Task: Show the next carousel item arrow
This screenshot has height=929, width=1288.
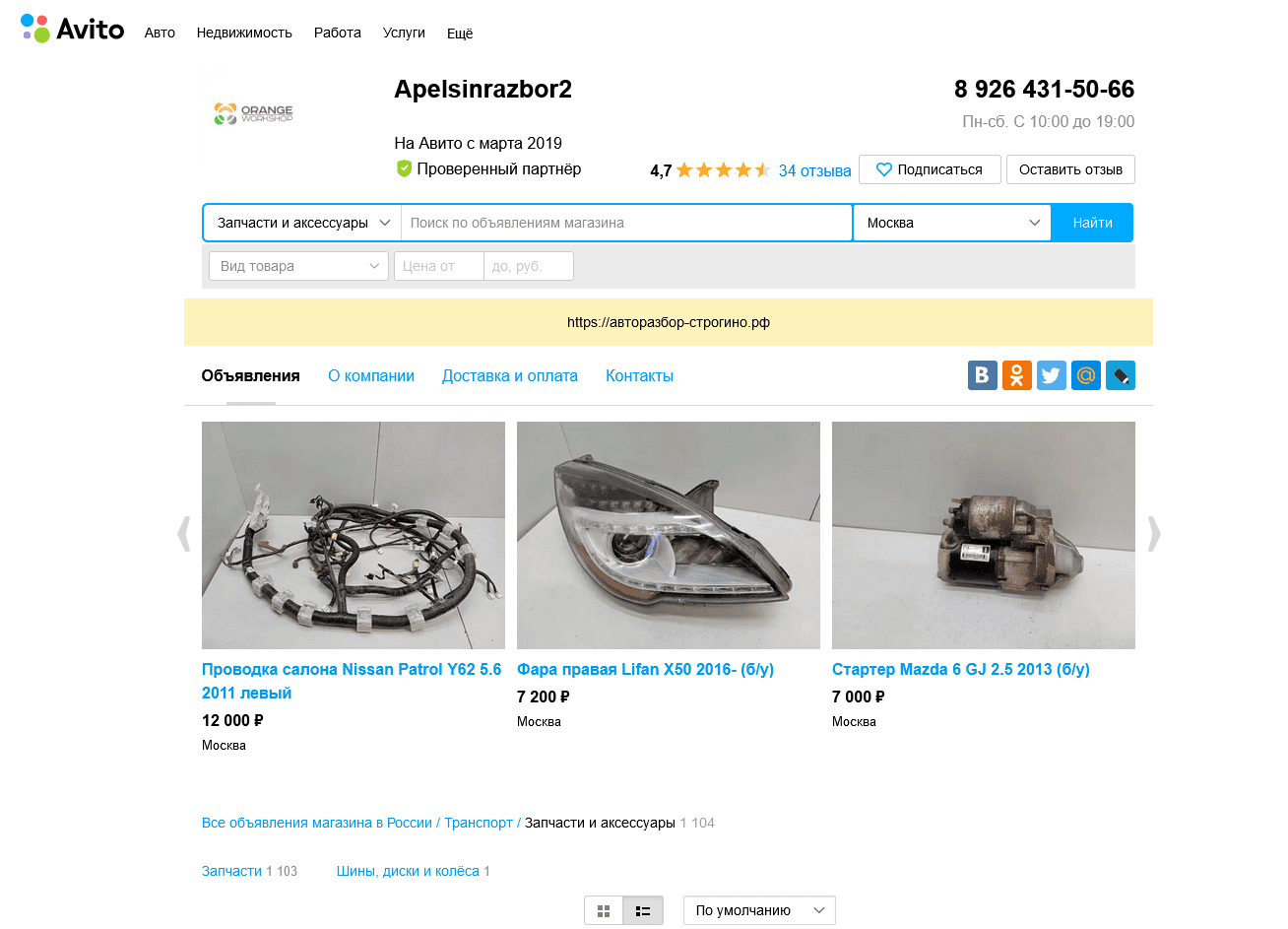Action: [1154, 534]
